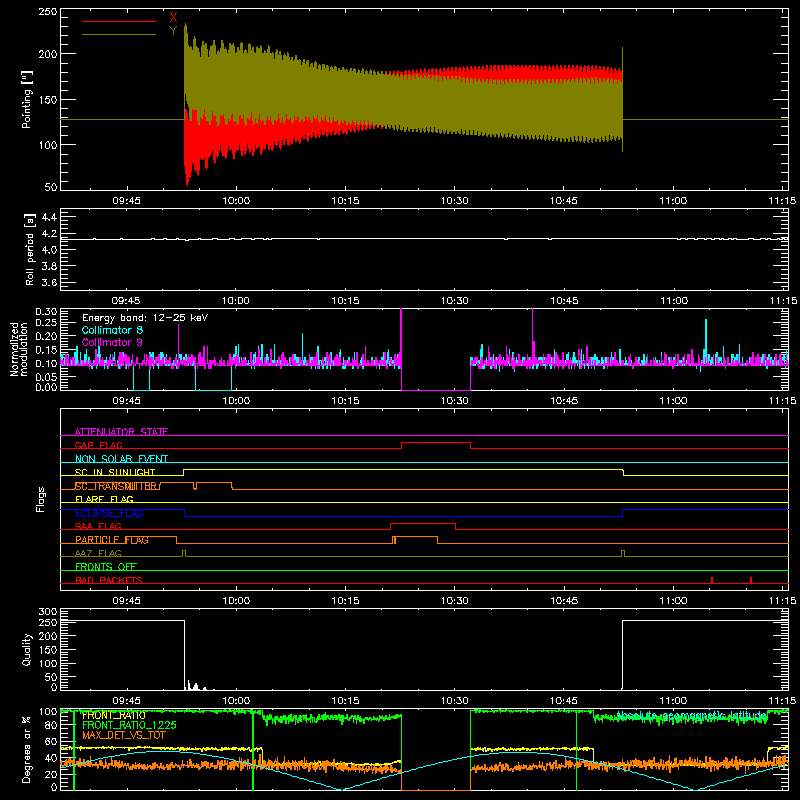Image resolution: width=800 pixels, height=800 pixels.
Task: Select the SC_TRANSMITTER flag label
Action: (x=117, y=486)
